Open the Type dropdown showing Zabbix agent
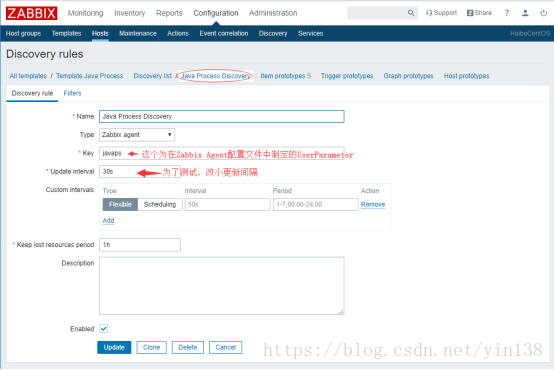Viewport: 554px width, 370px height. [137, 135]
